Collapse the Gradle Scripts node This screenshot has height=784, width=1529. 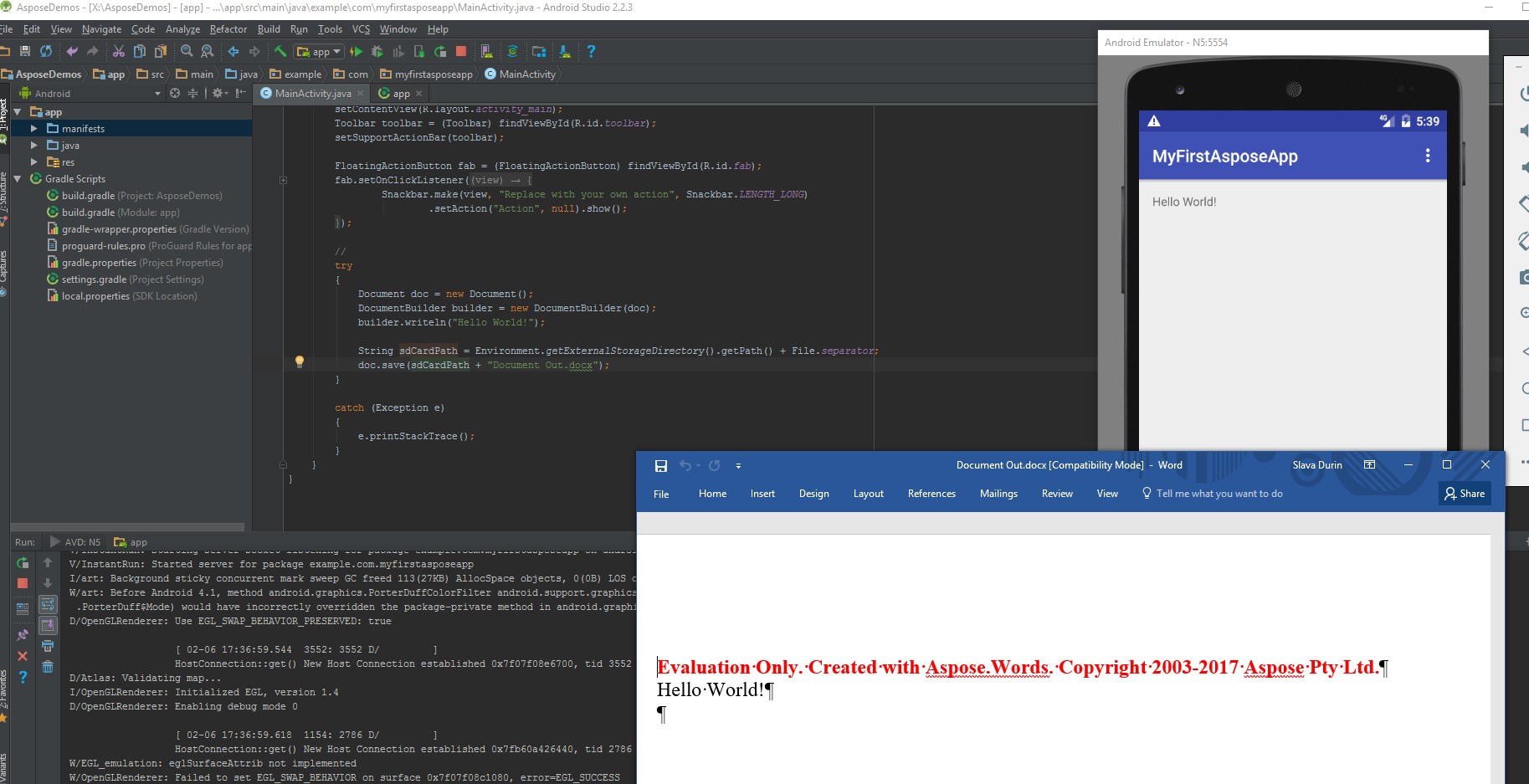[x=18, y=178]
